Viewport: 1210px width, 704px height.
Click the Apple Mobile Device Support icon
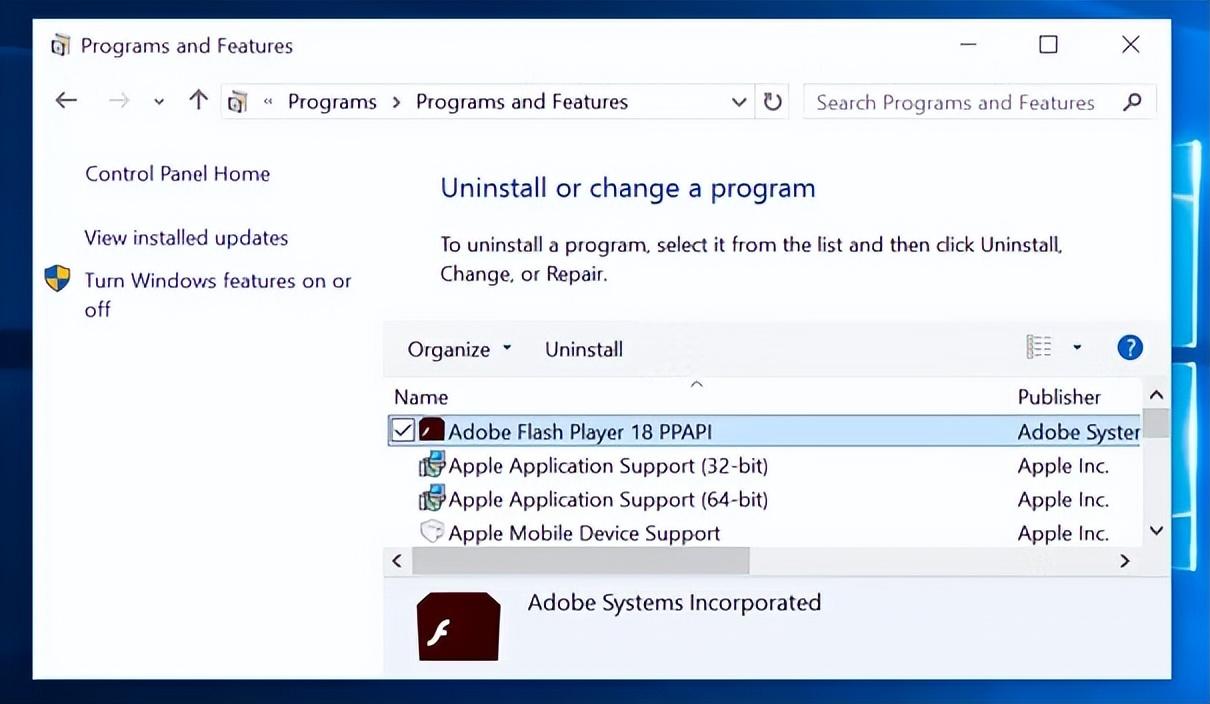click(432, 532)
